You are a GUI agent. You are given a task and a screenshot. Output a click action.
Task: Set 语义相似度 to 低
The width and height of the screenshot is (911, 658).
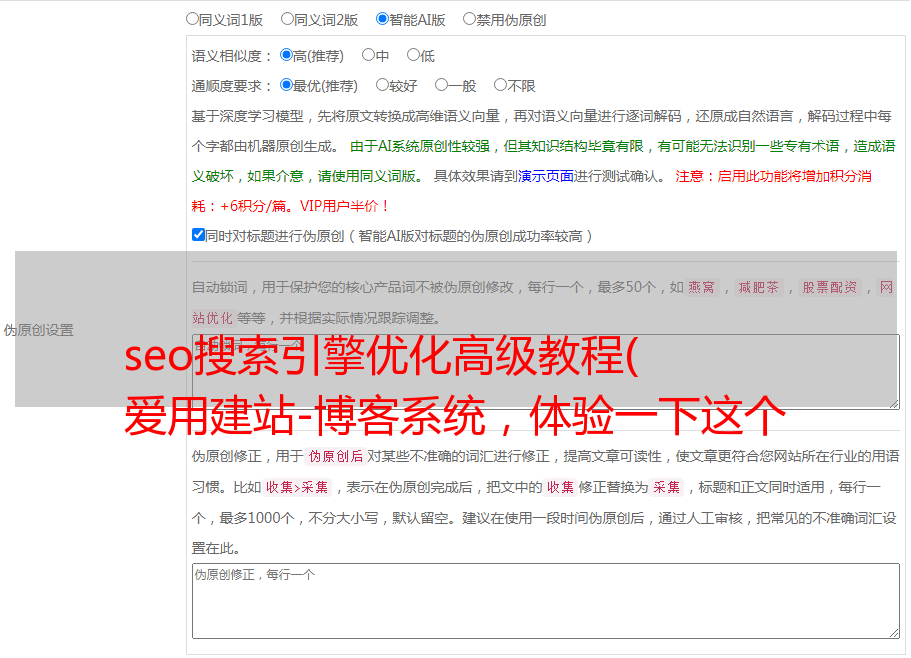click(413, 55)
